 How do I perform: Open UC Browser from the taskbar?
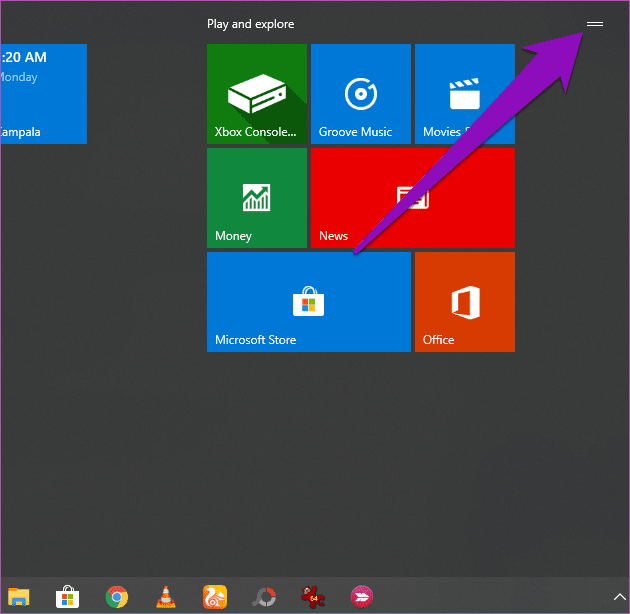pos(215,597)
